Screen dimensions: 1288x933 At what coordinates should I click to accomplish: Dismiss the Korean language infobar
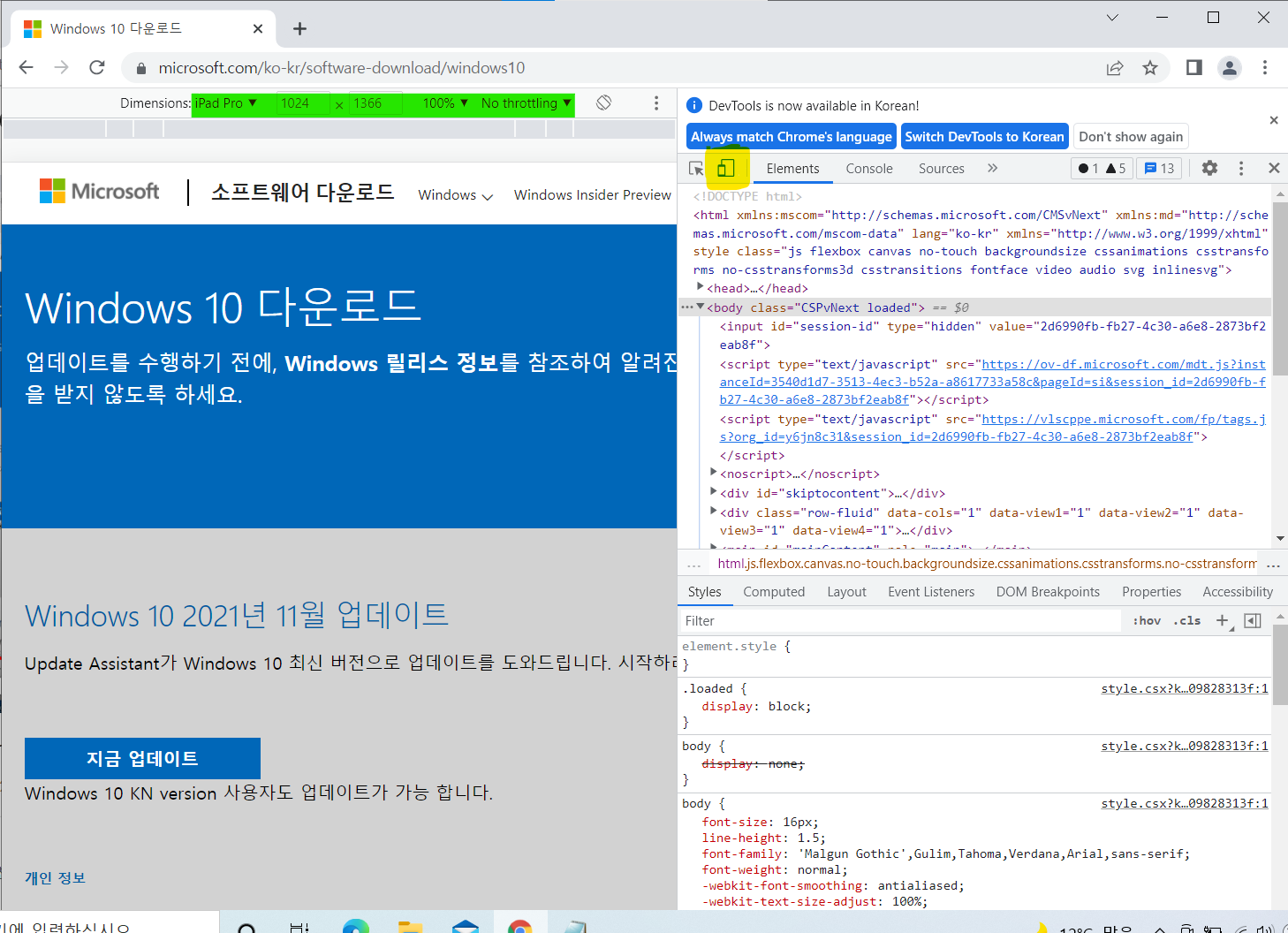click(1274, 120)
